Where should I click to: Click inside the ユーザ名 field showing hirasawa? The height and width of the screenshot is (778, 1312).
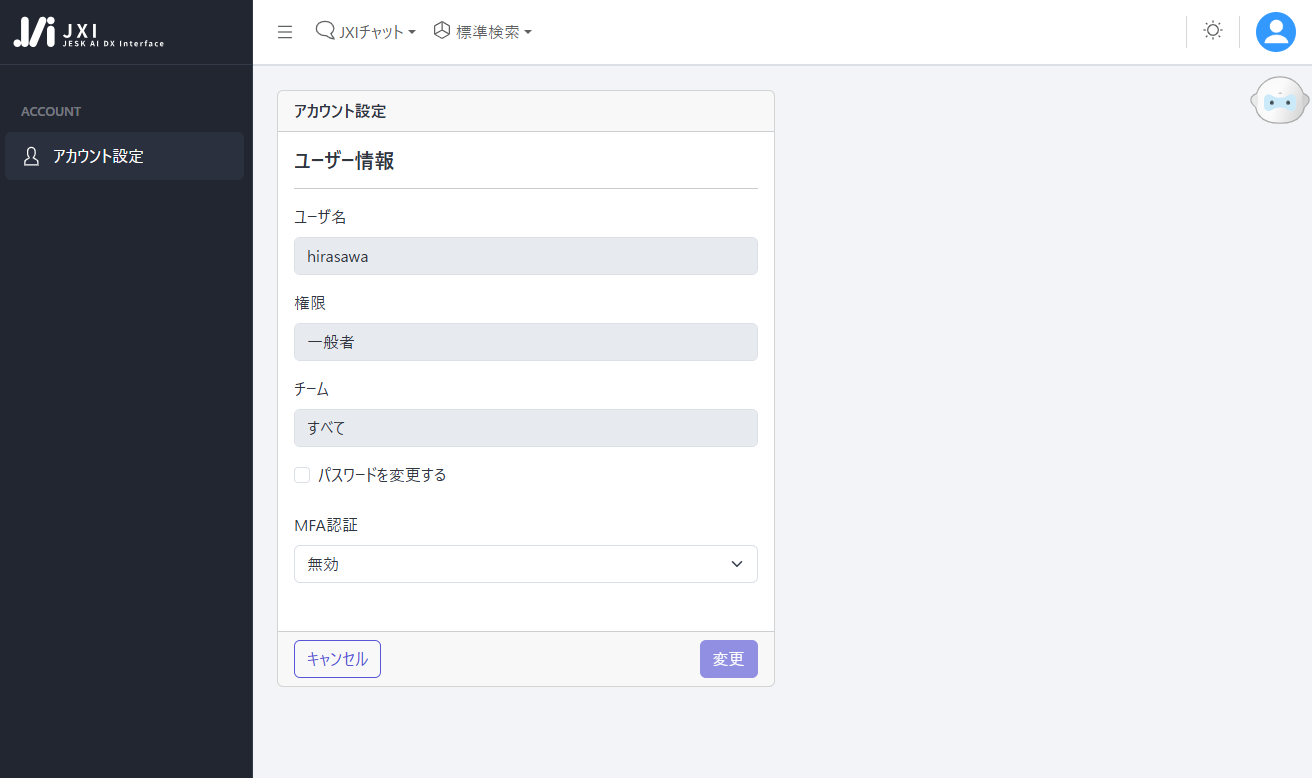pos(525,256)
